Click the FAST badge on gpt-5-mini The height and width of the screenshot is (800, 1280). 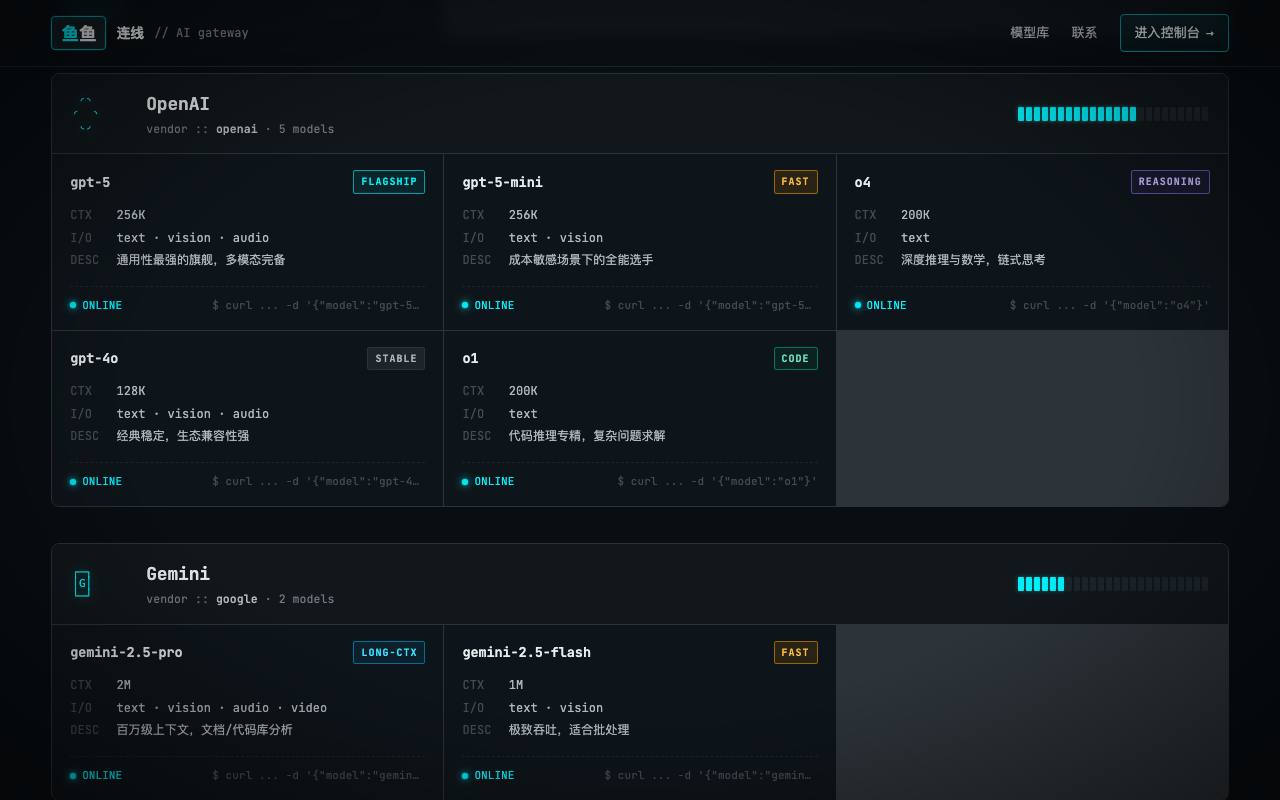pyautogui.click(x=795, y=182)
